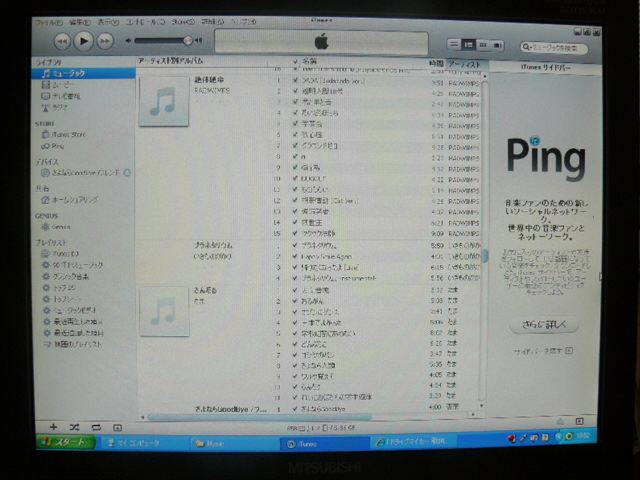The width and height of the screenshot is (640, 480).
Task: Click the サイドバーを隠す link
Action: (x=543, y=351)
